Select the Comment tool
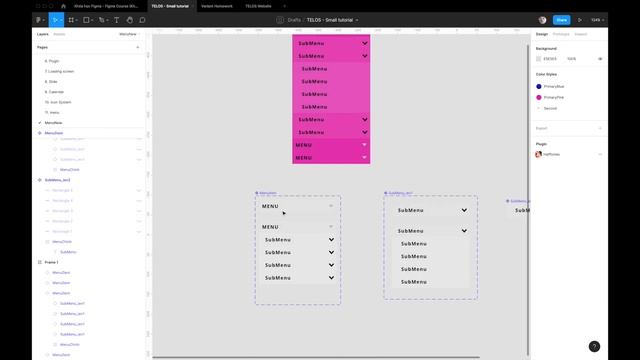The height and width of the screenshot is (360, 640). point(142,20)
